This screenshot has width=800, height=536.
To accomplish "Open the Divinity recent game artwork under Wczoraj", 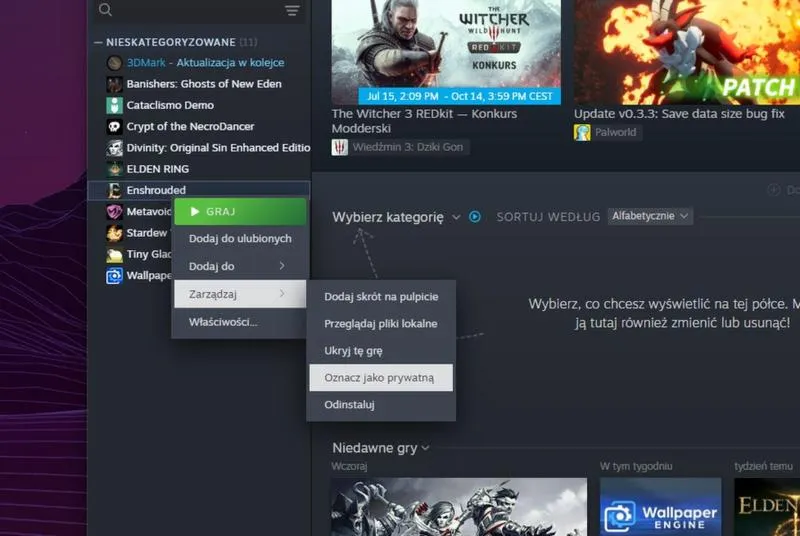I will pyautogui.click(x=459, y=507).
